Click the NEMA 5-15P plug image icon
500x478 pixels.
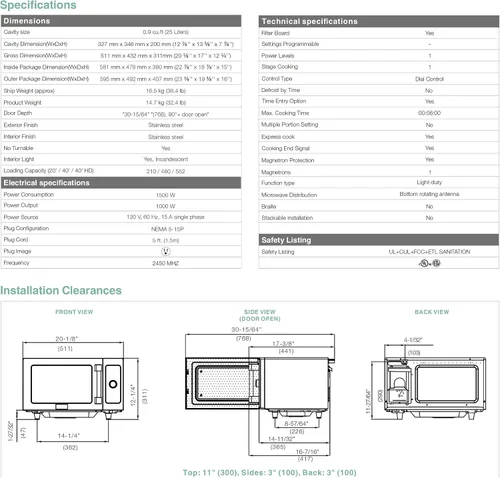pos(166,251)
